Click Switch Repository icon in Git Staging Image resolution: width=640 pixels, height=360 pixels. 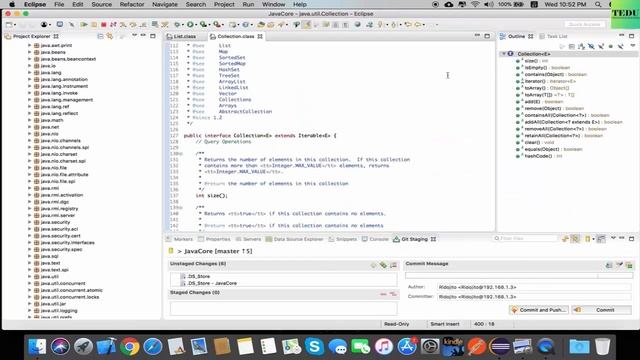point(588,239)
